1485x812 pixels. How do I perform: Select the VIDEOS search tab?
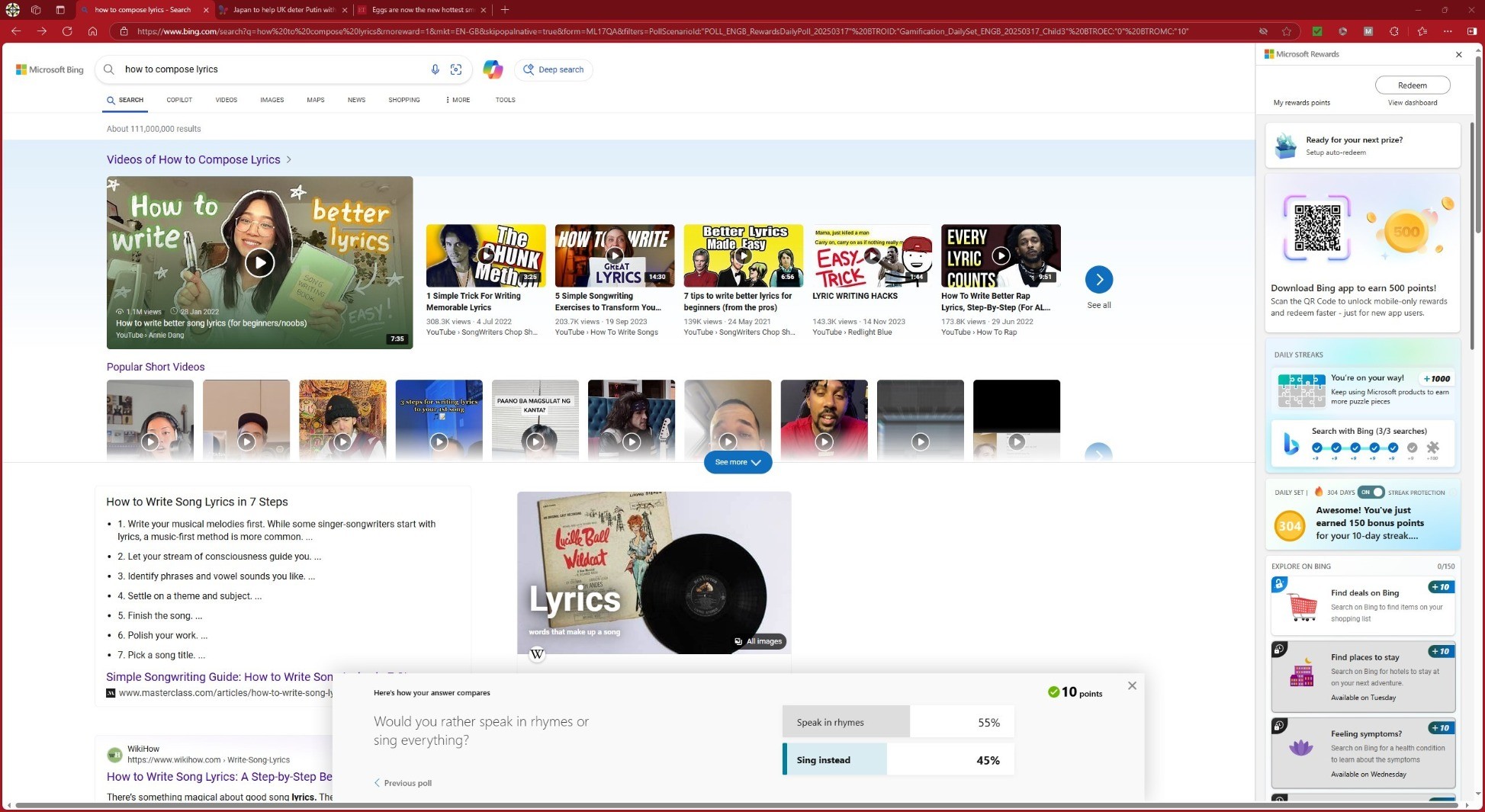tap(226, 100)
